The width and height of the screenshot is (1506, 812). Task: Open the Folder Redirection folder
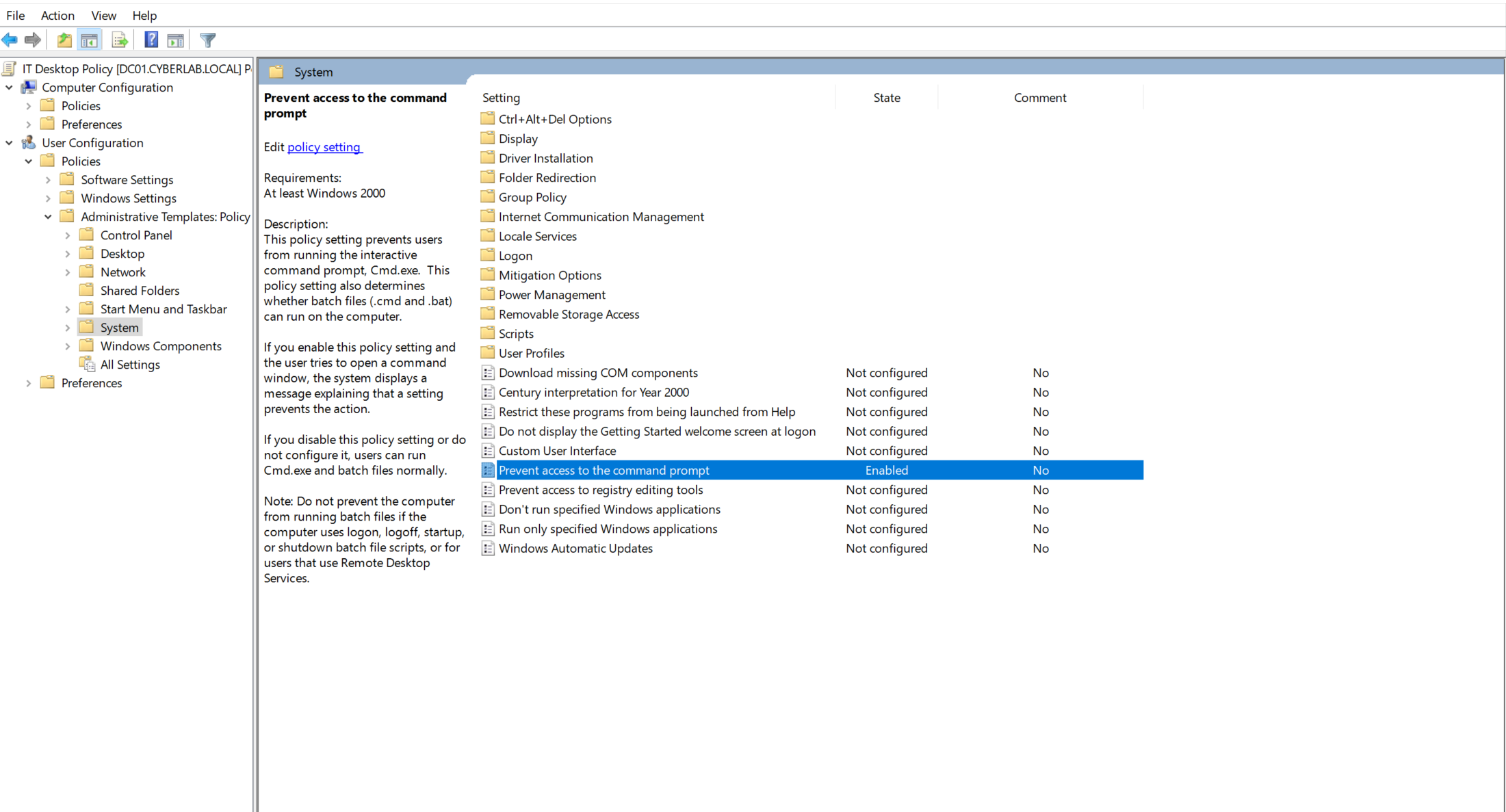tap(547, 177)
